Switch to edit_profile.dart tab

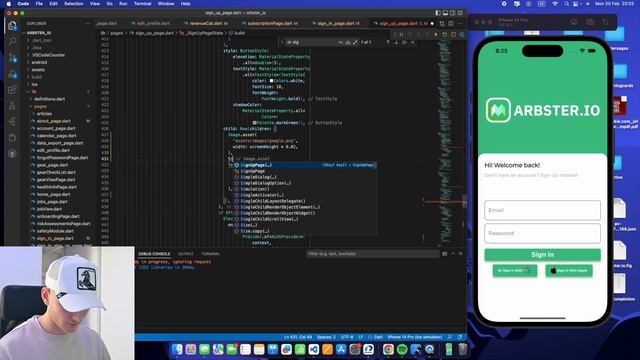(153, 24)
